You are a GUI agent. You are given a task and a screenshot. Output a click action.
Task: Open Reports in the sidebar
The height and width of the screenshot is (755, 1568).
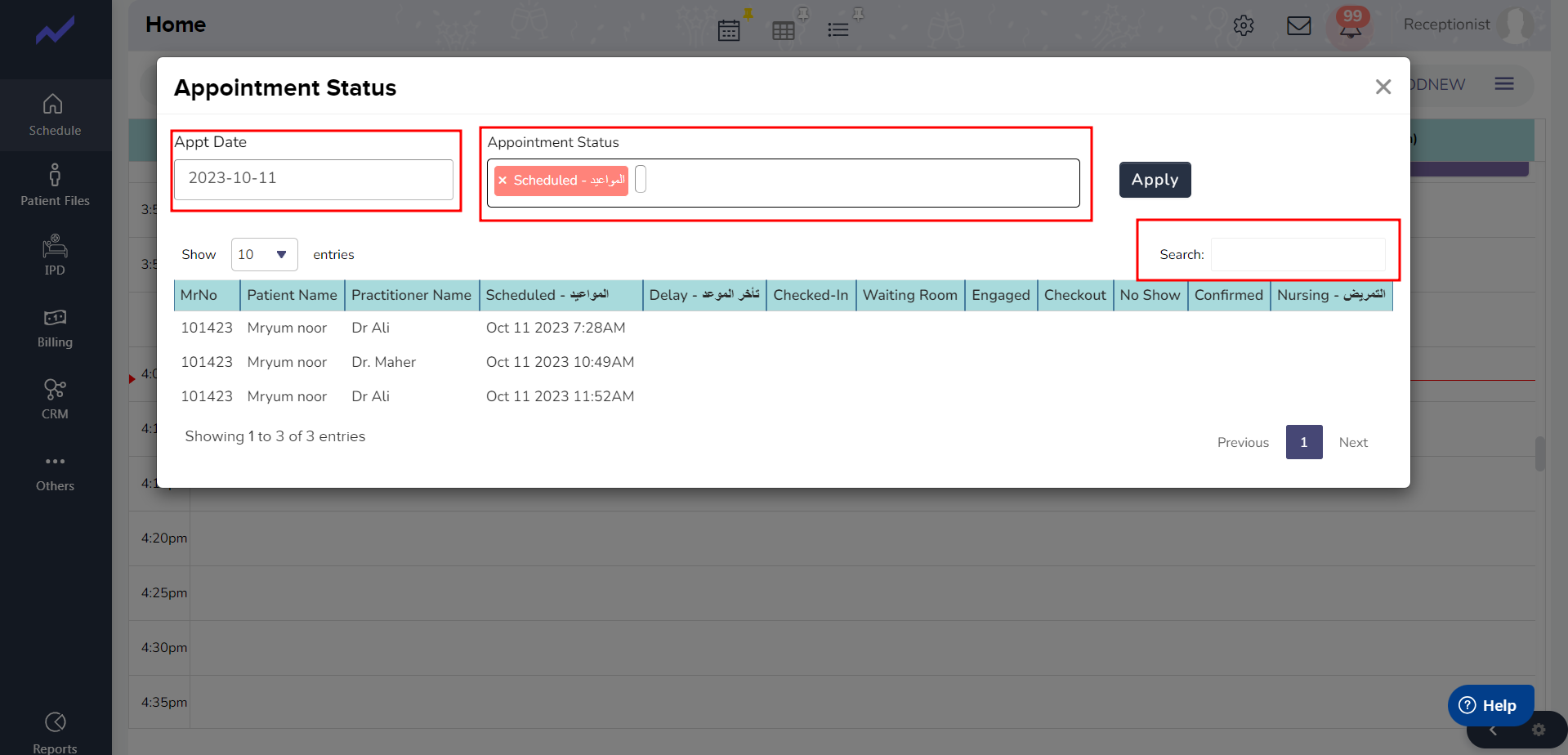55,733
